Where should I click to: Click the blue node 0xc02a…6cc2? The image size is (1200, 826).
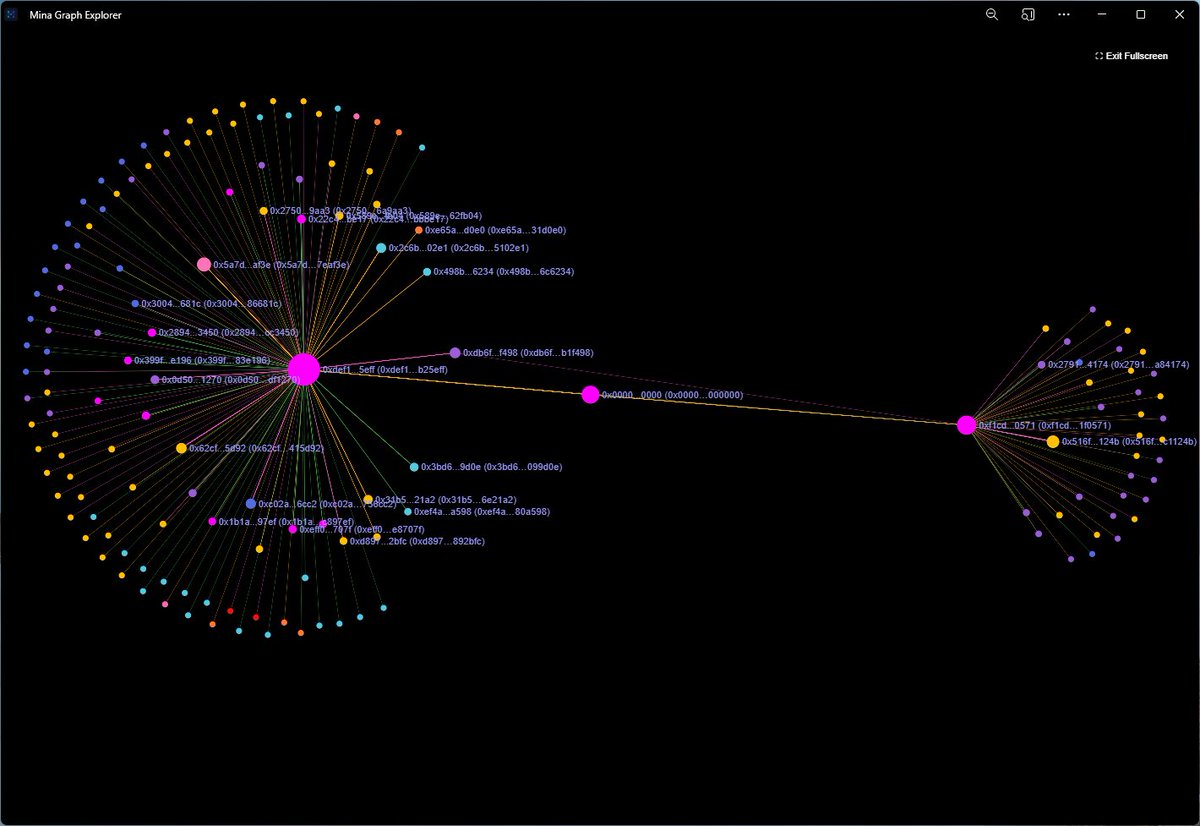[x=251, y=504]
